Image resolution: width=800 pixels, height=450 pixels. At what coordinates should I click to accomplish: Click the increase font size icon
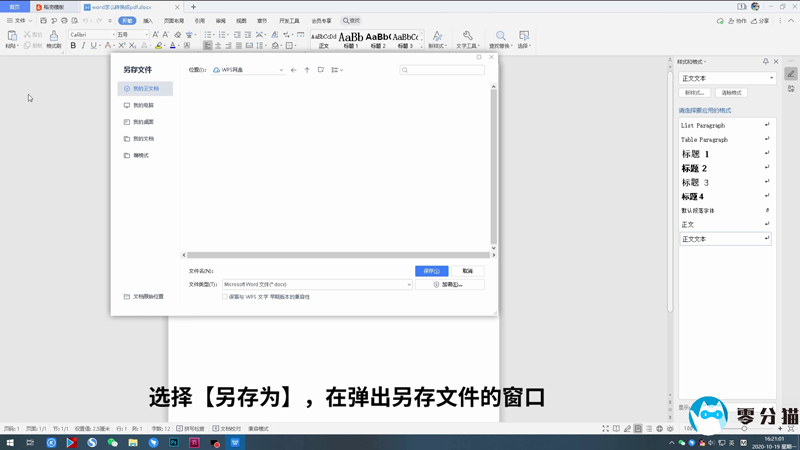[x=156, y=35]
